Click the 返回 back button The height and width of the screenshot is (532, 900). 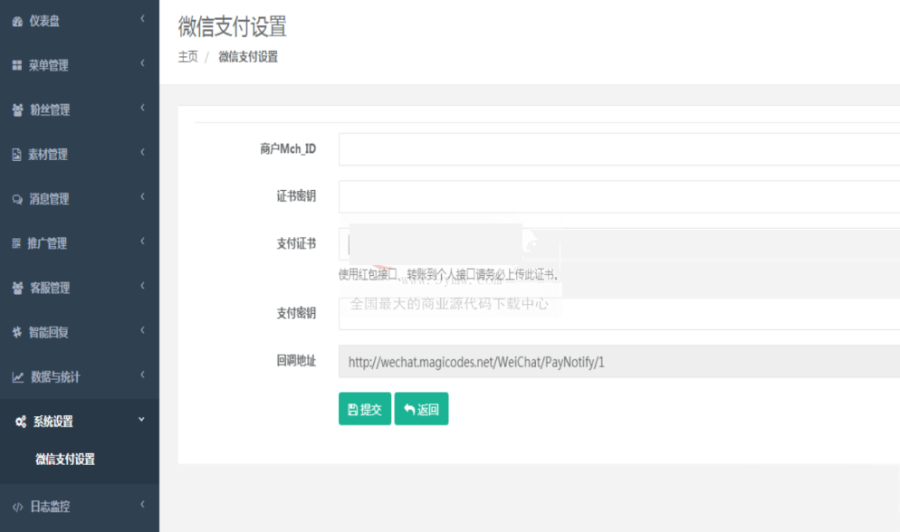(421, 409)
